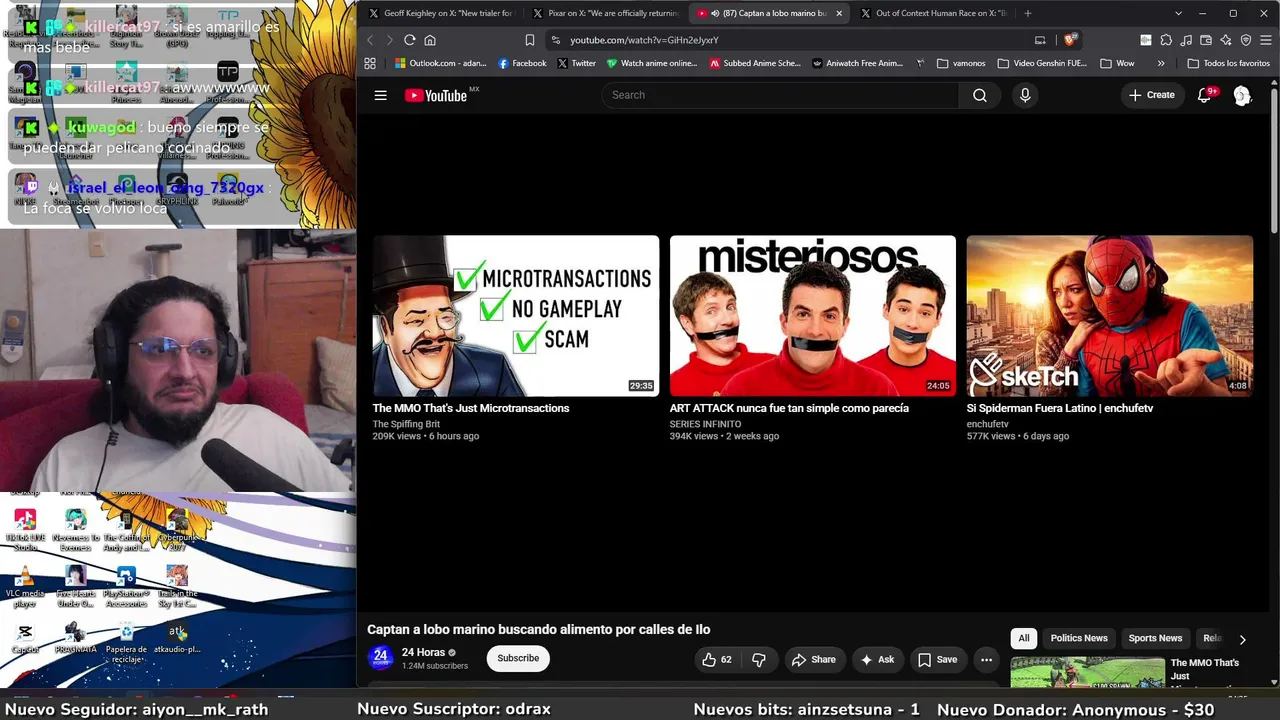Select the All filter chip

(1024, 638)
